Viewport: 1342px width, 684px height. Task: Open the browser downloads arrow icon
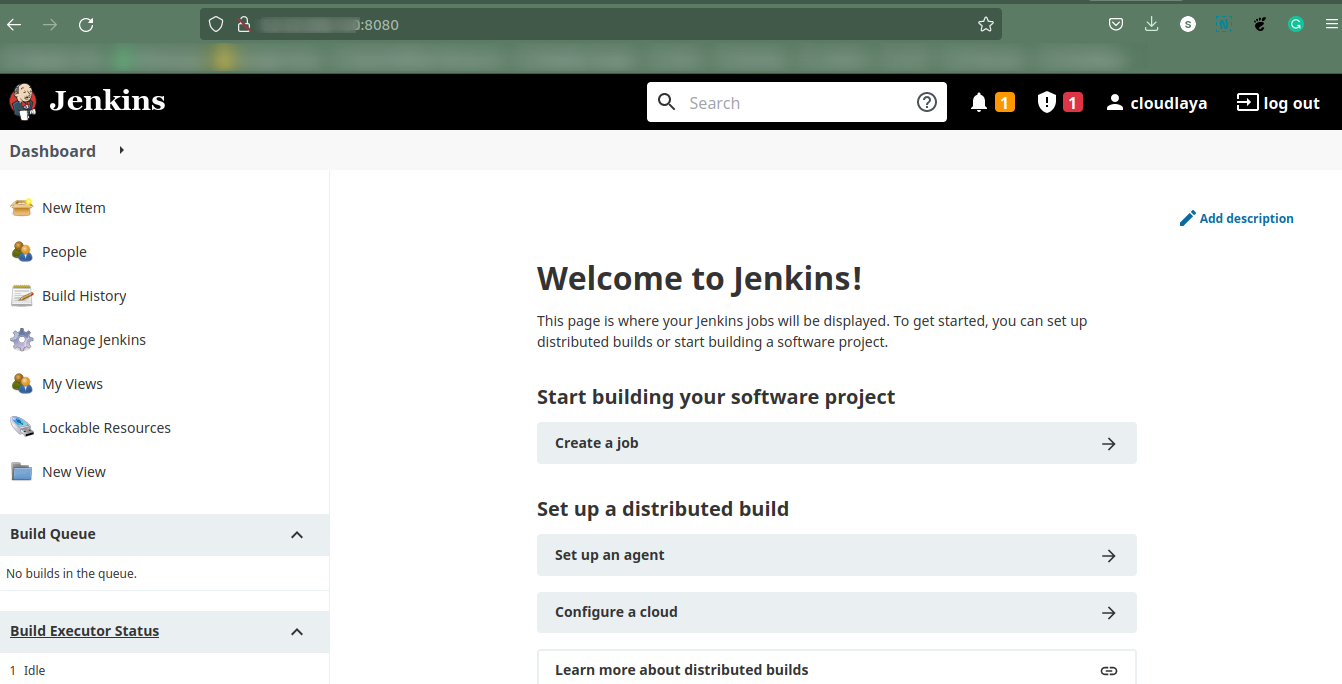[x=1152, y=24]
